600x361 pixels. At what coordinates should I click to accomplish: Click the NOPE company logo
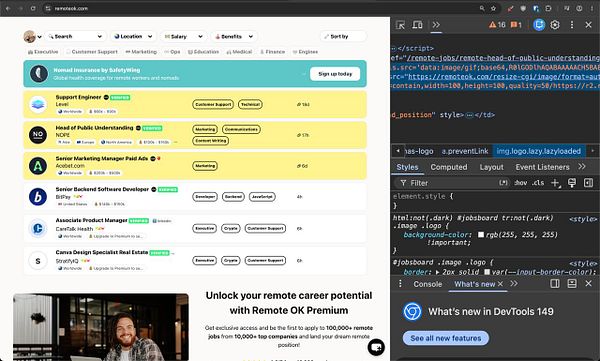point(38,135)
